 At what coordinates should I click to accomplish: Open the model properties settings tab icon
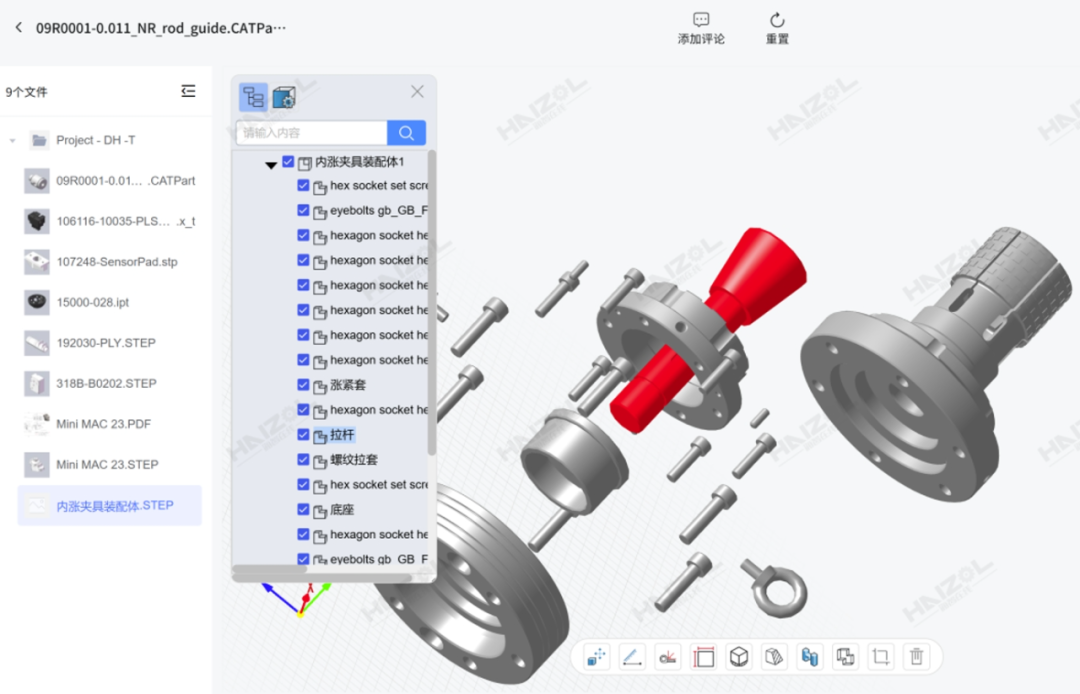click(x=284, y=97)
